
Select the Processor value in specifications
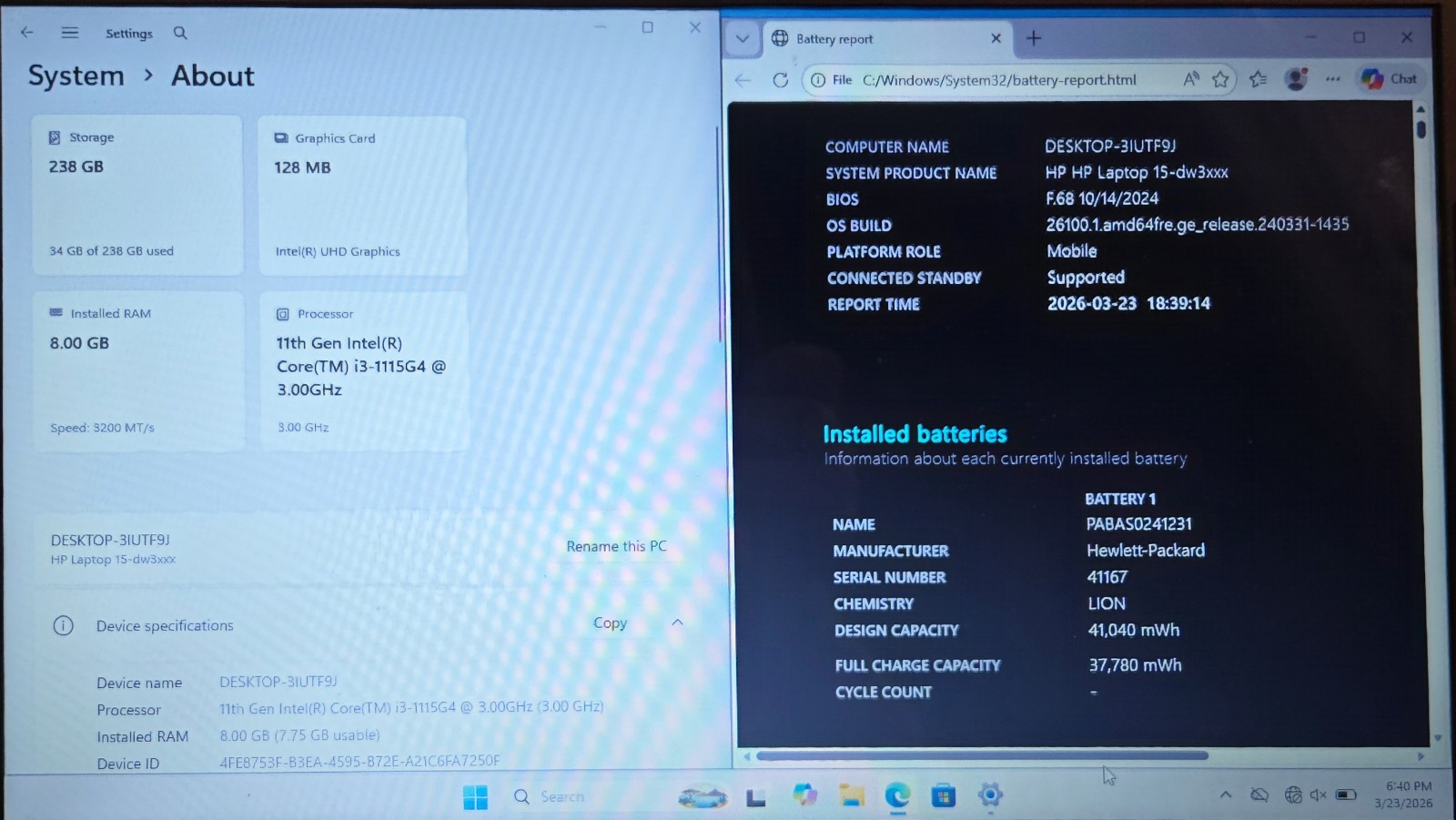click(x=411, y=707)
